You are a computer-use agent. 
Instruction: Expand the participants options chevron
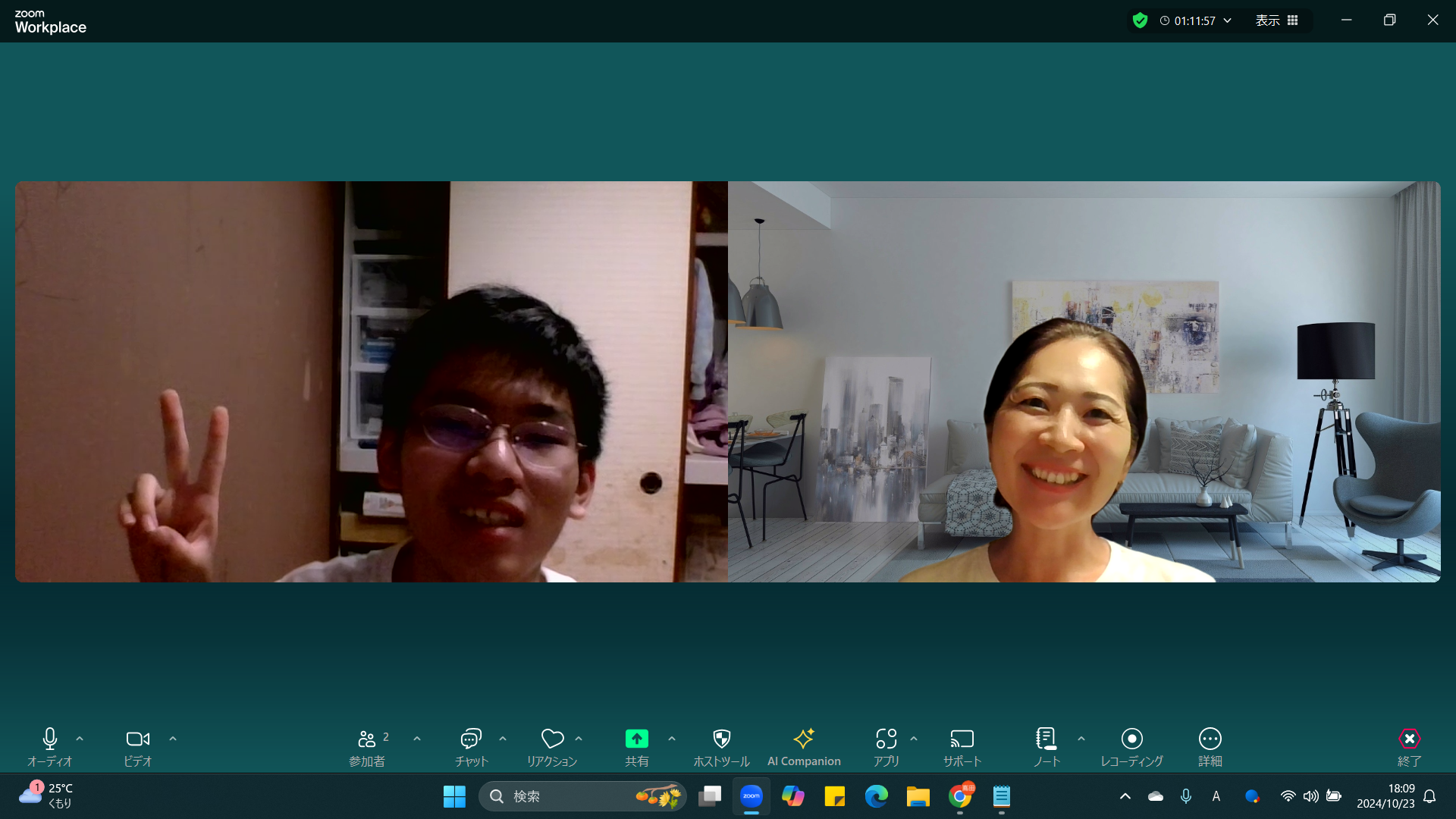(417, 739)
